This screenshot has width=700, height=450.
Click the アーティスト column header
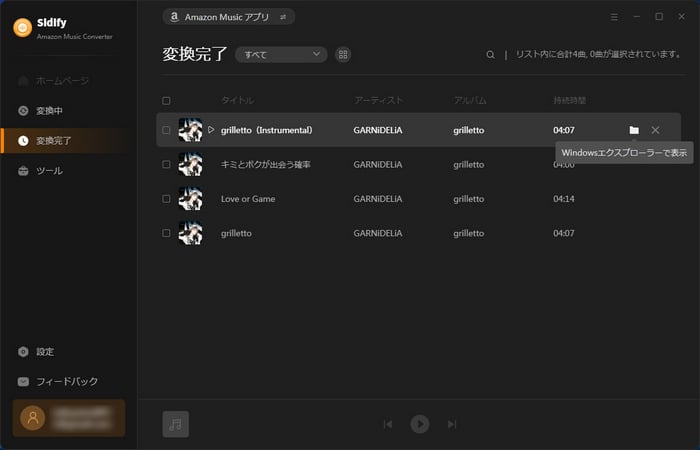point(378,100)
